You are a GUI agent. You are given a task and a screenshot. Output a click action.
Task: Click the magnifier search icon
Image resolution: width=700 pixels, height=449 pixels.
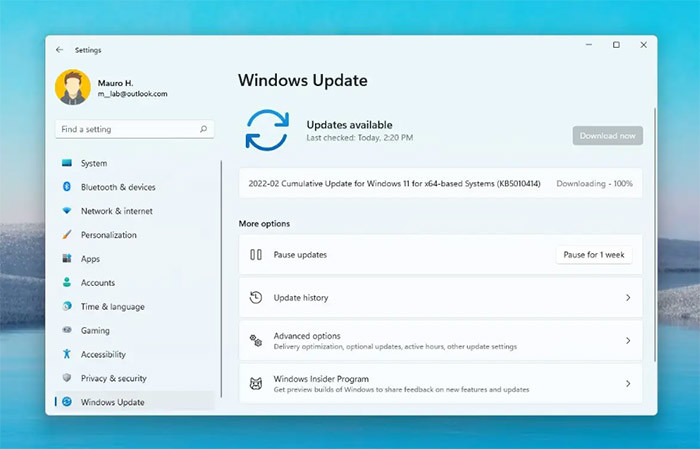pos(204,129)
